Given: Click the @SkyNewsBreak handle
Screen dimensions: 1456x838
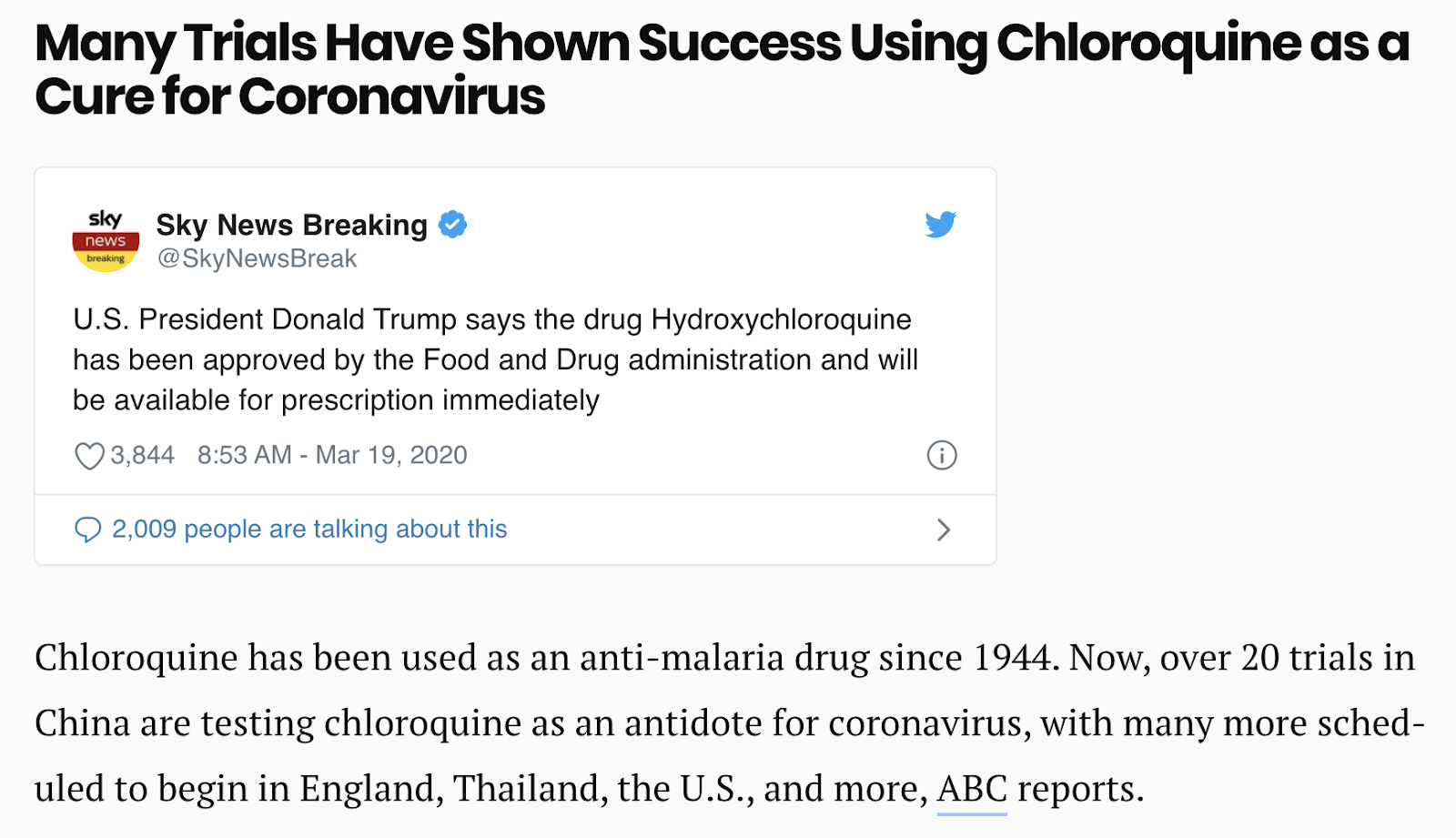Looking at the screenshot, I should point(257,258).
